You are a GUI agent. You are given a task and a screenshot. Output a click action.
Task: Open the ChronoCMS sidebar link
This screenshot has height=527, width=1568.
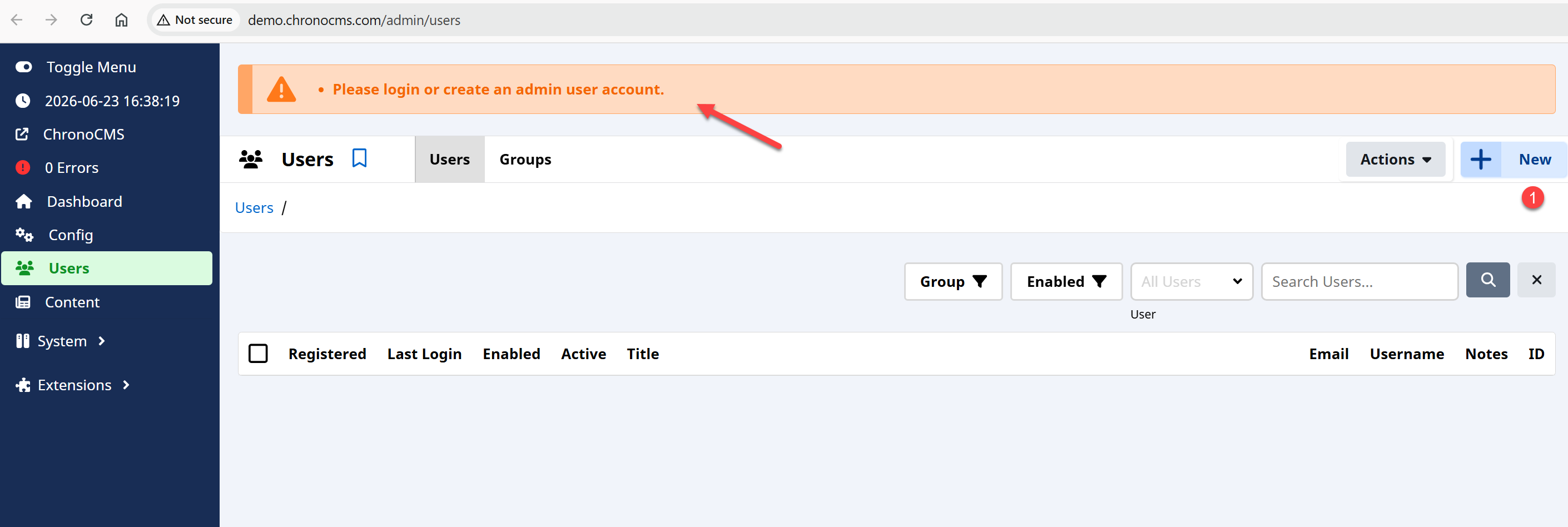(83, 134)
